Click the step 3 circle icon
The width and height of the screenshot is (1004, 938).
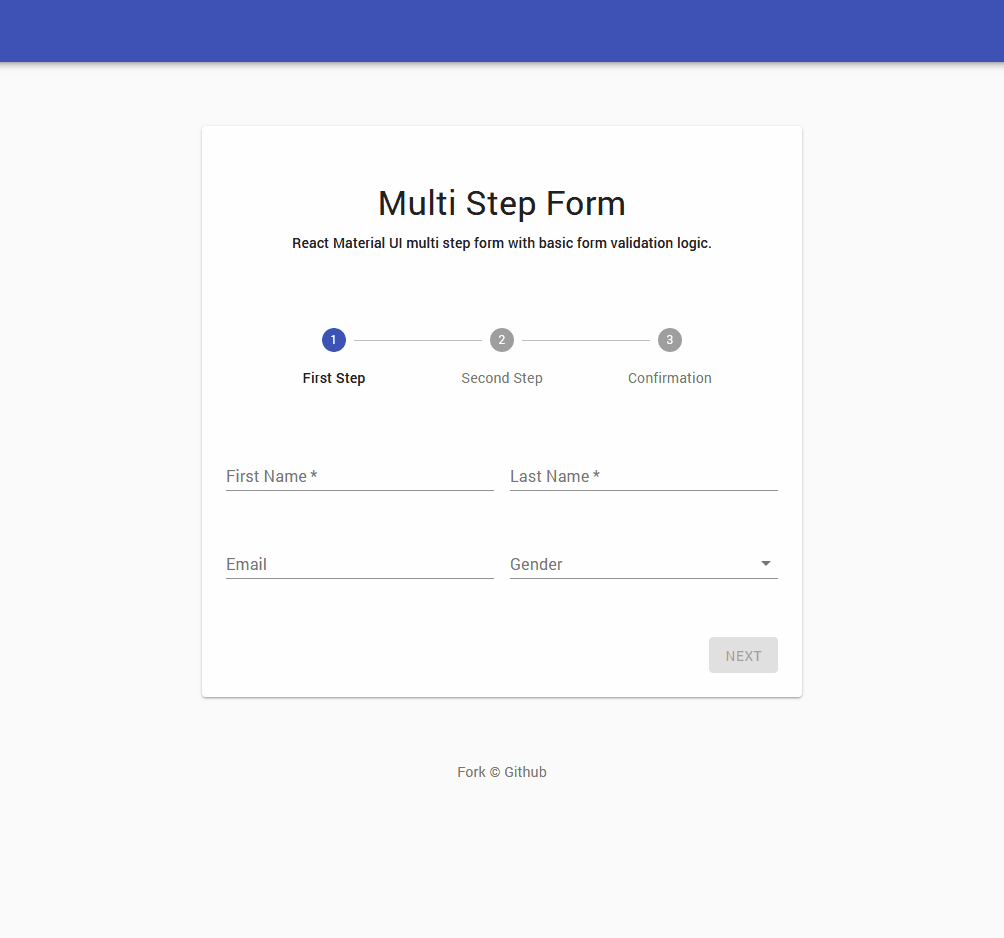pos(669,339)
